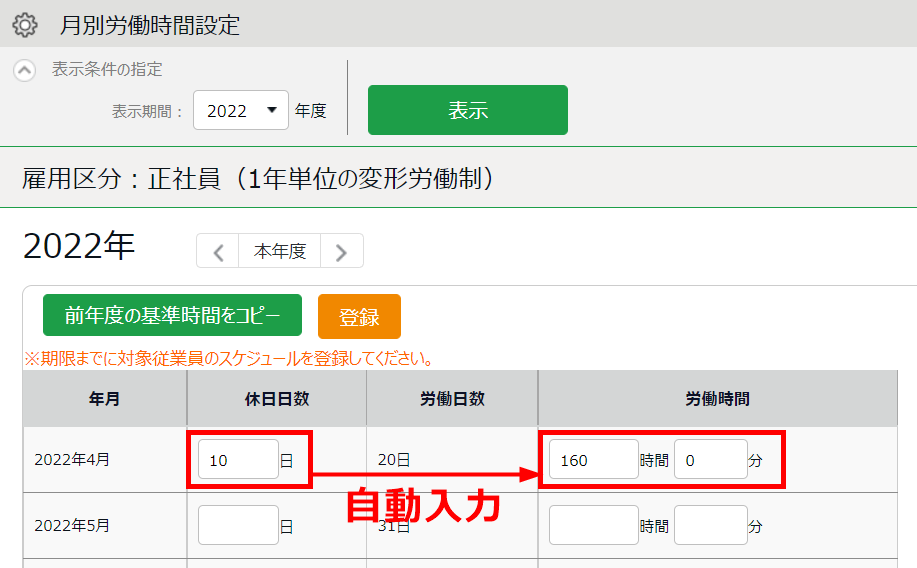The height and width of the screenshot is (568, 917).
Task: Click the orange 登録 button
Action: (359, 316)
